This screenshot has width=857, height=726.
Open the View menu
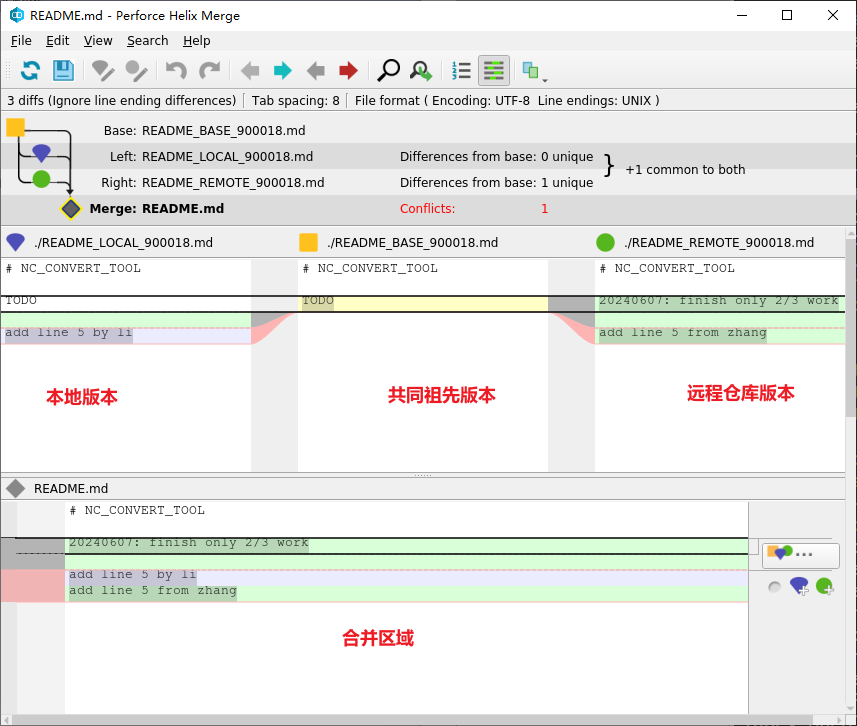click(98, 41)
